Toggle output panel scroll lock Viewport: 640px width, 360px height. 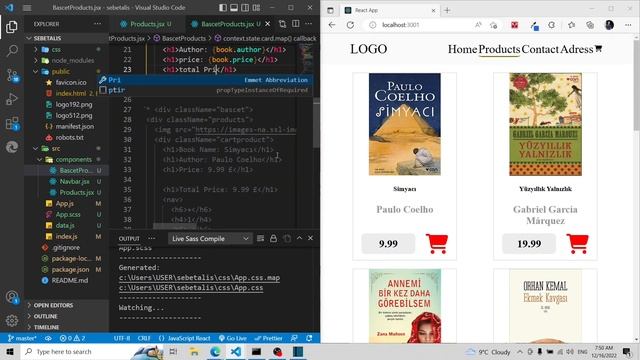pyautogui.click(x=273, y=239)
